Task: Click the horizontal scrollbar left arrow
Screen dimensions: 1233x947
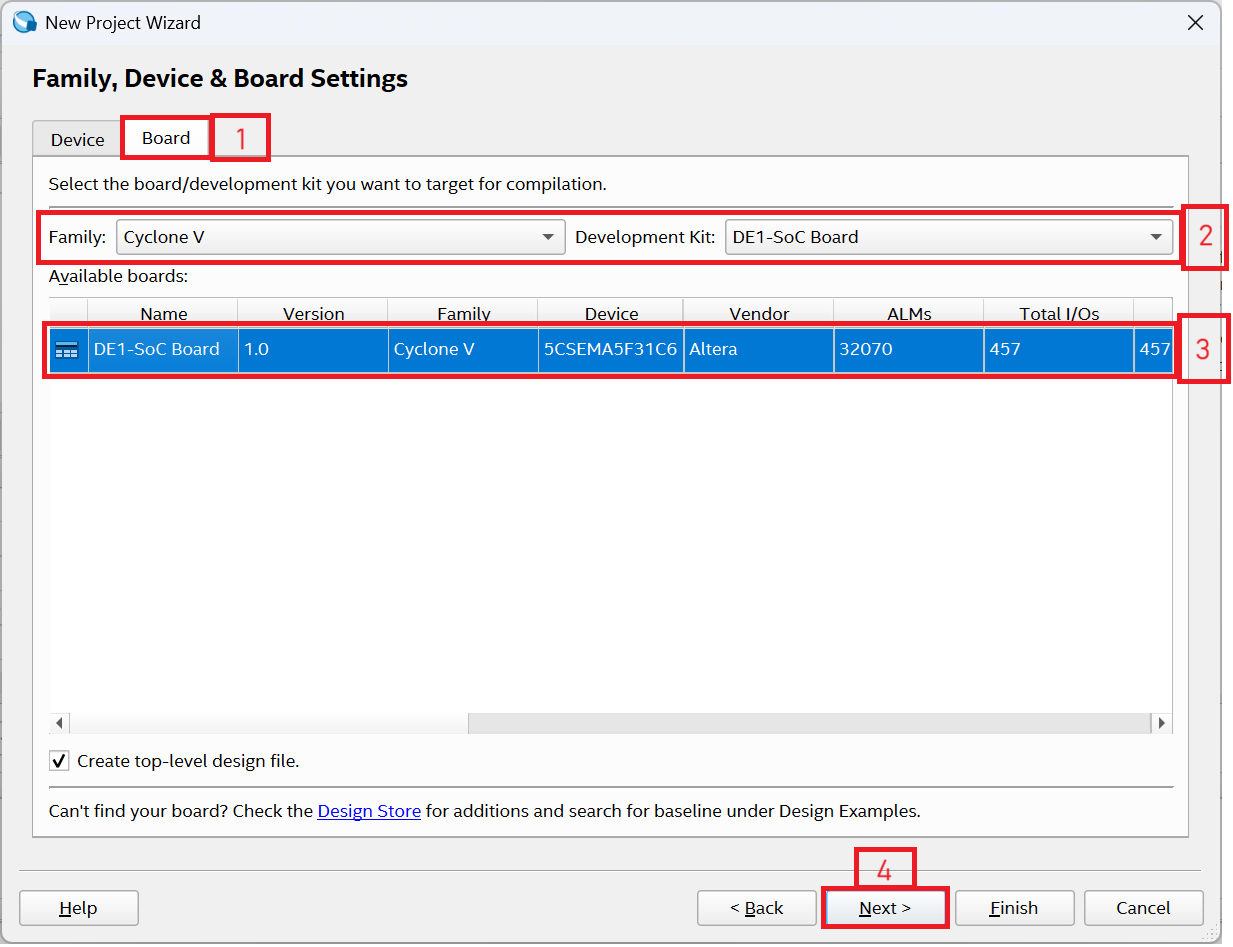Action: pos(59,723)
